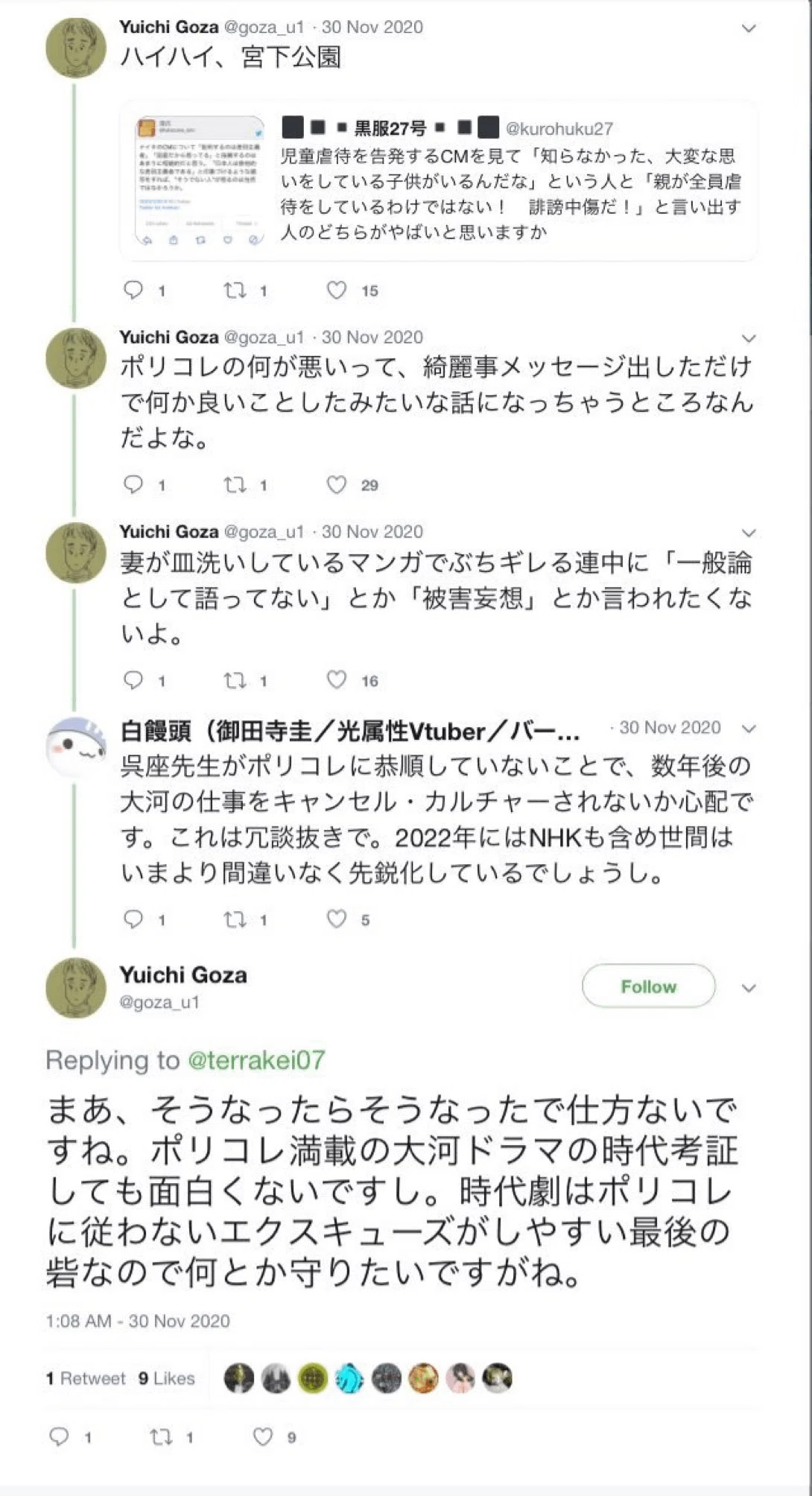This screenshot has width=812, height=1496.
Task: View the 1 Retweet list
Action: pyautogui.click(x=86, y=1378)
